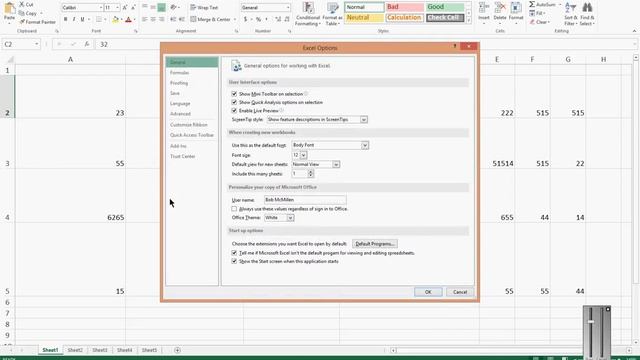The height and width of the screenshot is (360, 640).
Task: Click the formula bar showing 32
Action: tap(366, 44)
